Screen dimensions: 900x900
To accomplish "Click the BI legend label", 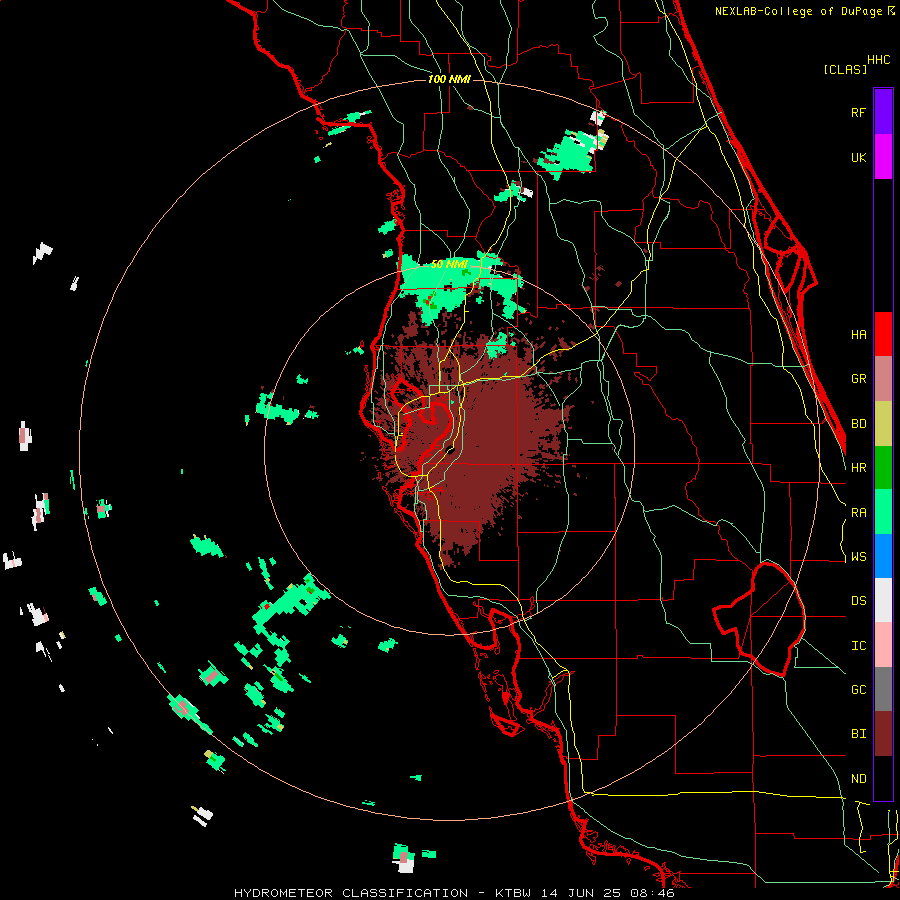I will tap(858, 734).
